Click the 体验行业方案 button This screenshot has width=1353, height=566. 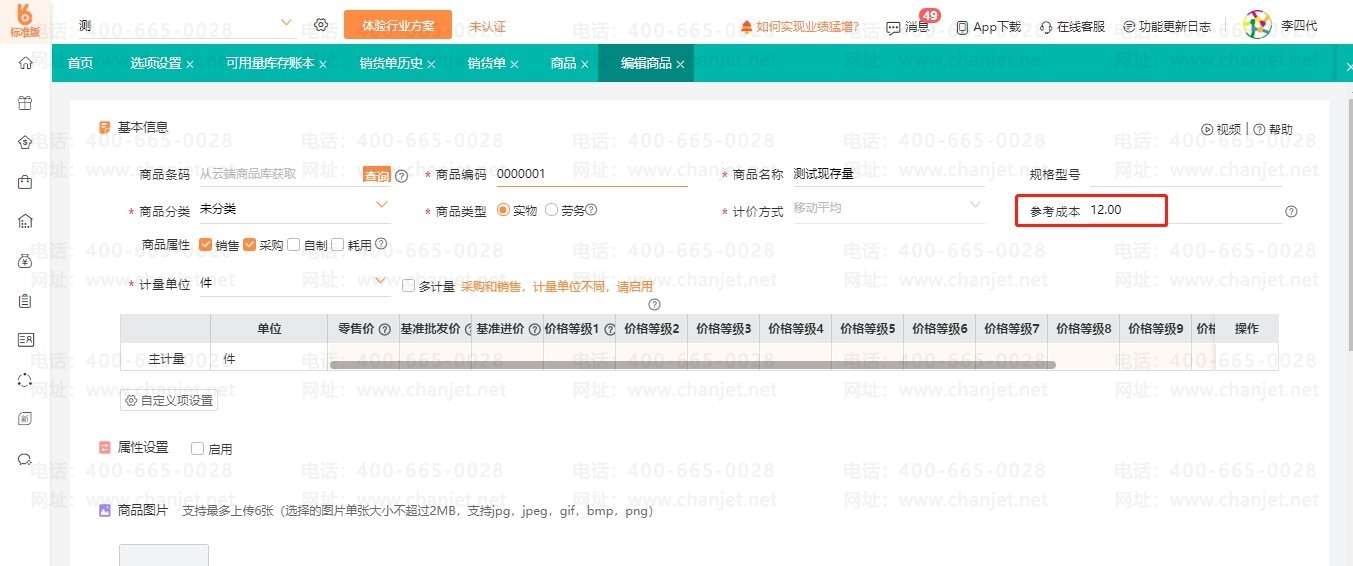(398, 25)
